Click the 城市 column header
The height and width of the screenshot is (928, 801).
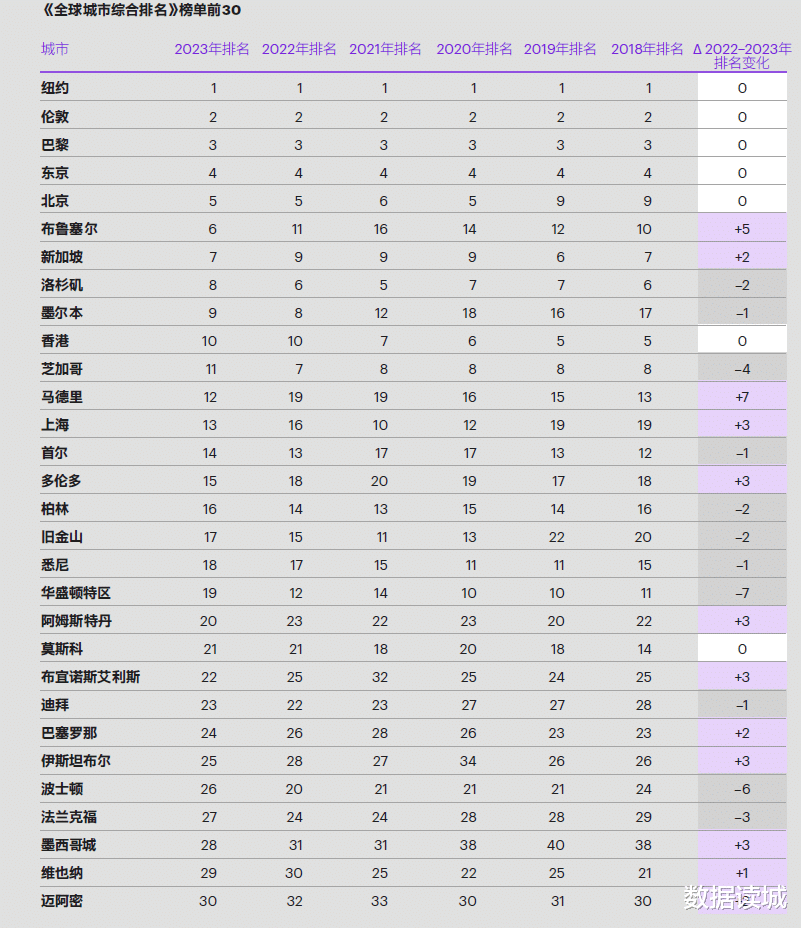click(54, 49)
